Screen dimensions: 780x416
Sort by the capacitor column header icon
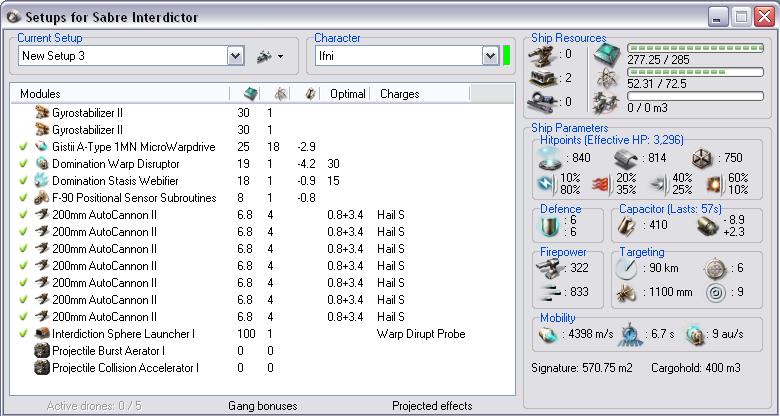tap(310, 94)
